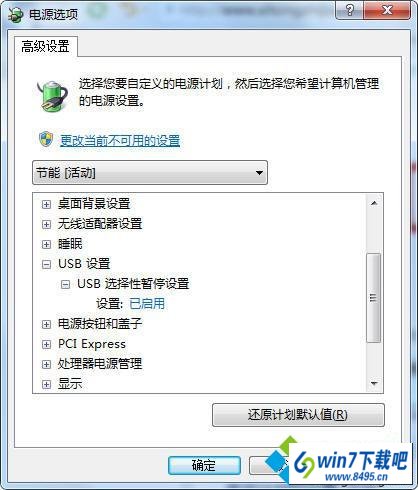Expand the 睡眠 settings node

pos(46,244)
